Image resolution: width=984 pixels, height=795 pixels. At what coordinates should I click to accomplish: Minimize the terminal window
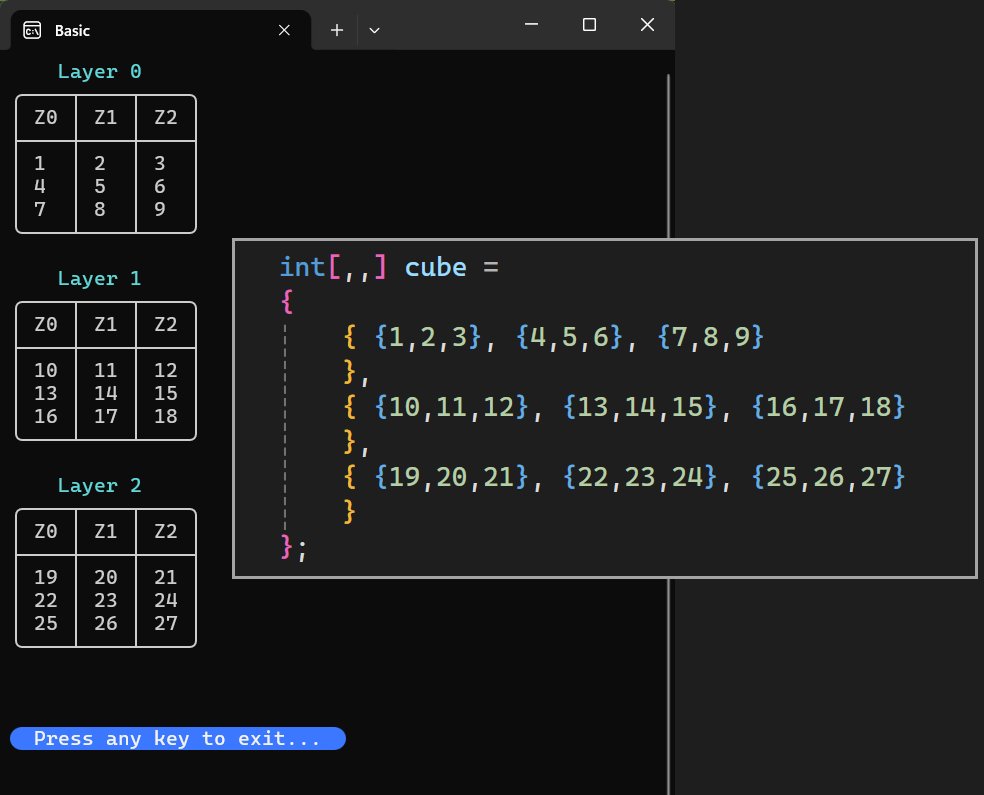click(532, 24)
